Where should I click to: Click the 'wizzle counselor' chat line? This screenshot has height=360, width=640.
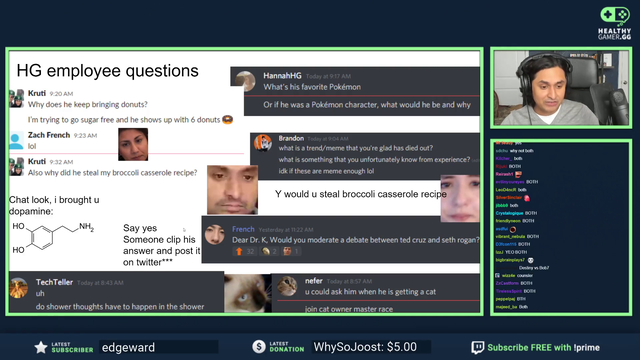point(513,276)
